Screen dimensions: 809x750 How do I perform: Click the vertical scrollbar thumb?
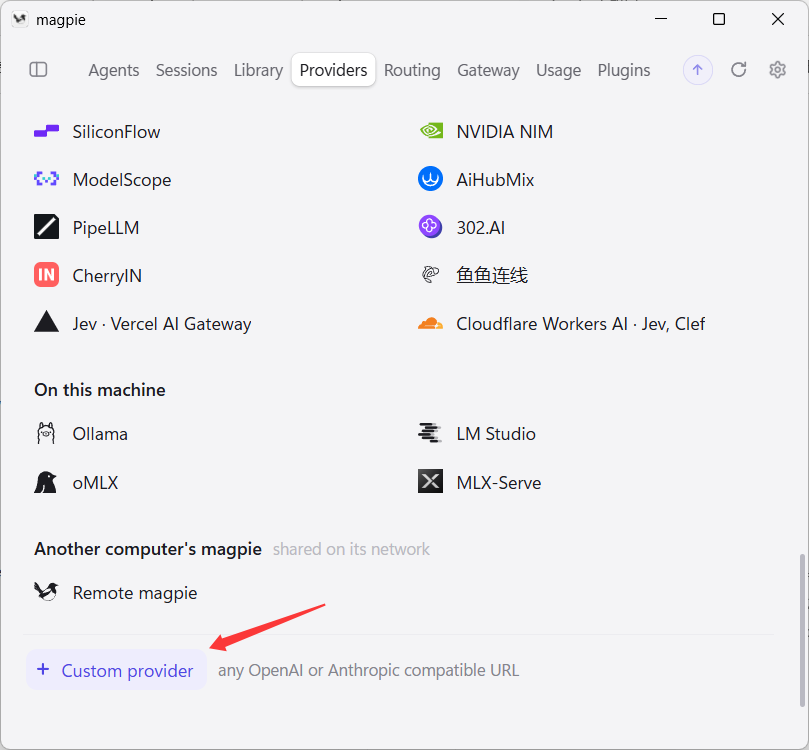click(802, 630)
